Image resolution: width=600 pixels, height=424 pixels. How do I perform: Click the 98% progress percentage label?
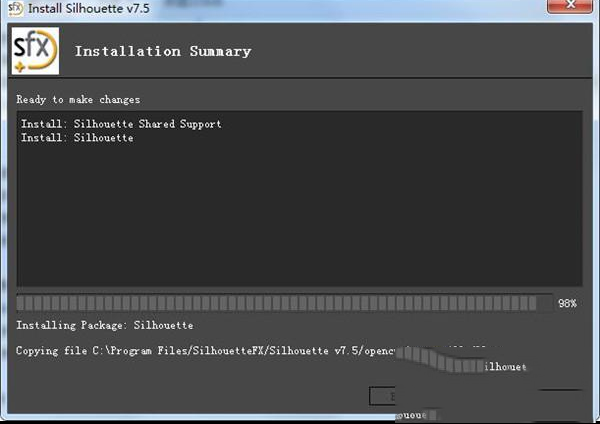(567, 303)
